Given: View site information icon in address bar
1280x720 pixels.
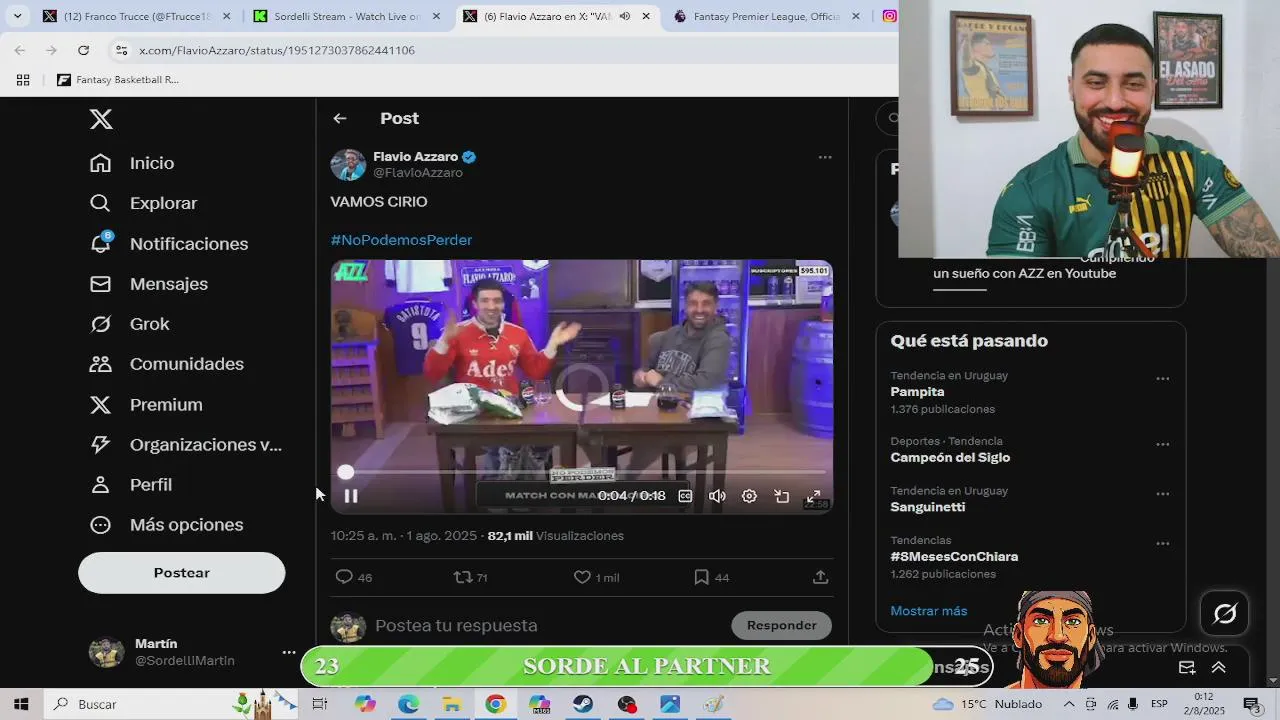Looking at the screenshot, I should coord(121,50).
